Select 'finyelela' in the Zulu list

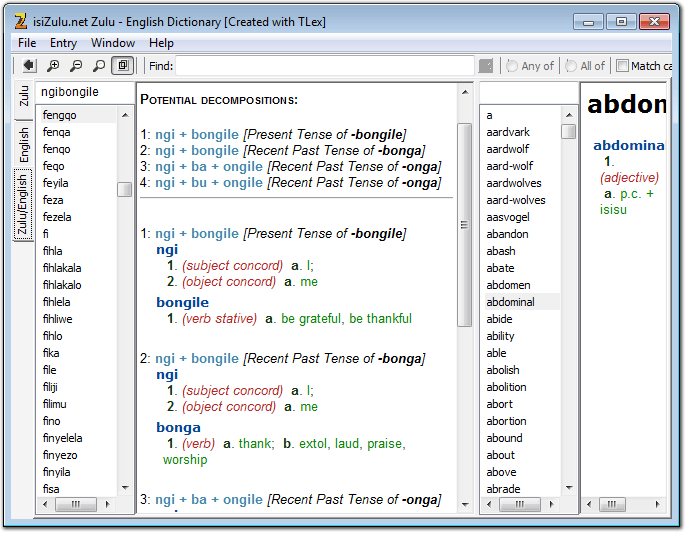click(63, 438)
